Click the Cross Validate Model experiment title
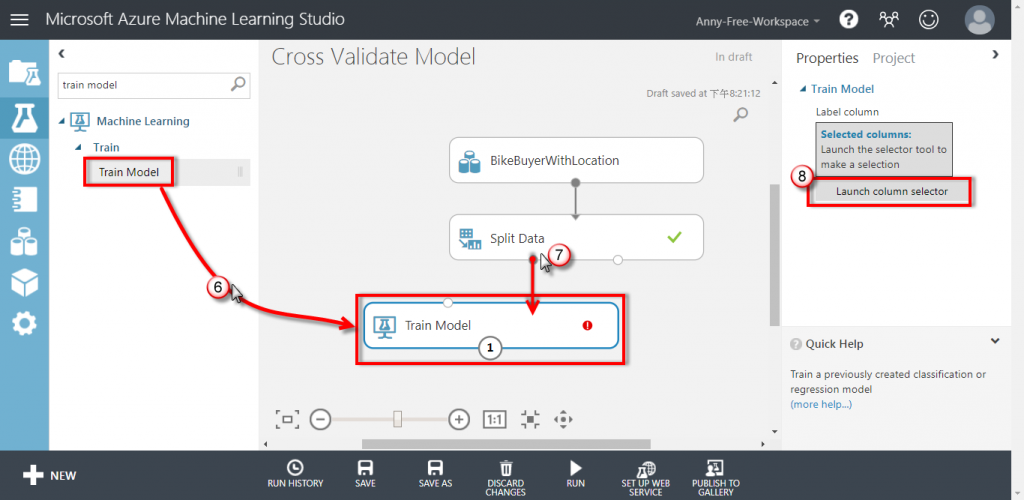Viewport: 1024px width, 500px height. pos(373,57)
